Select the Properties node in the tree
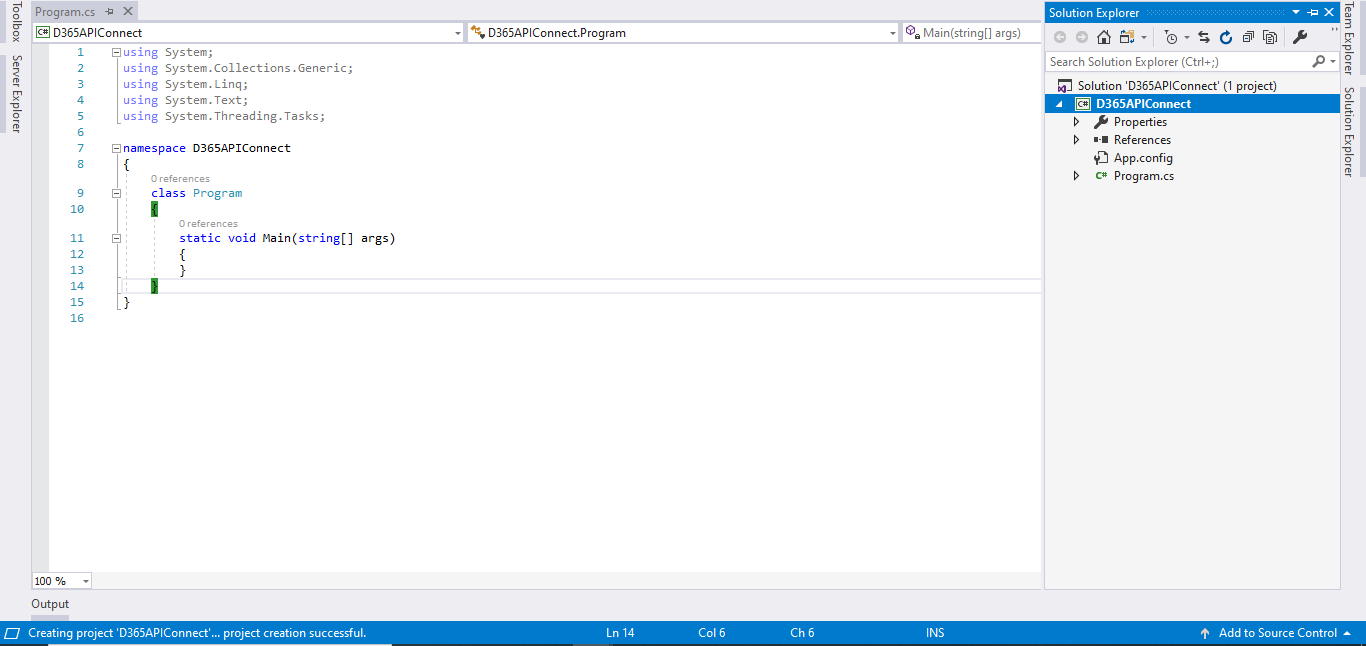 1140,122
